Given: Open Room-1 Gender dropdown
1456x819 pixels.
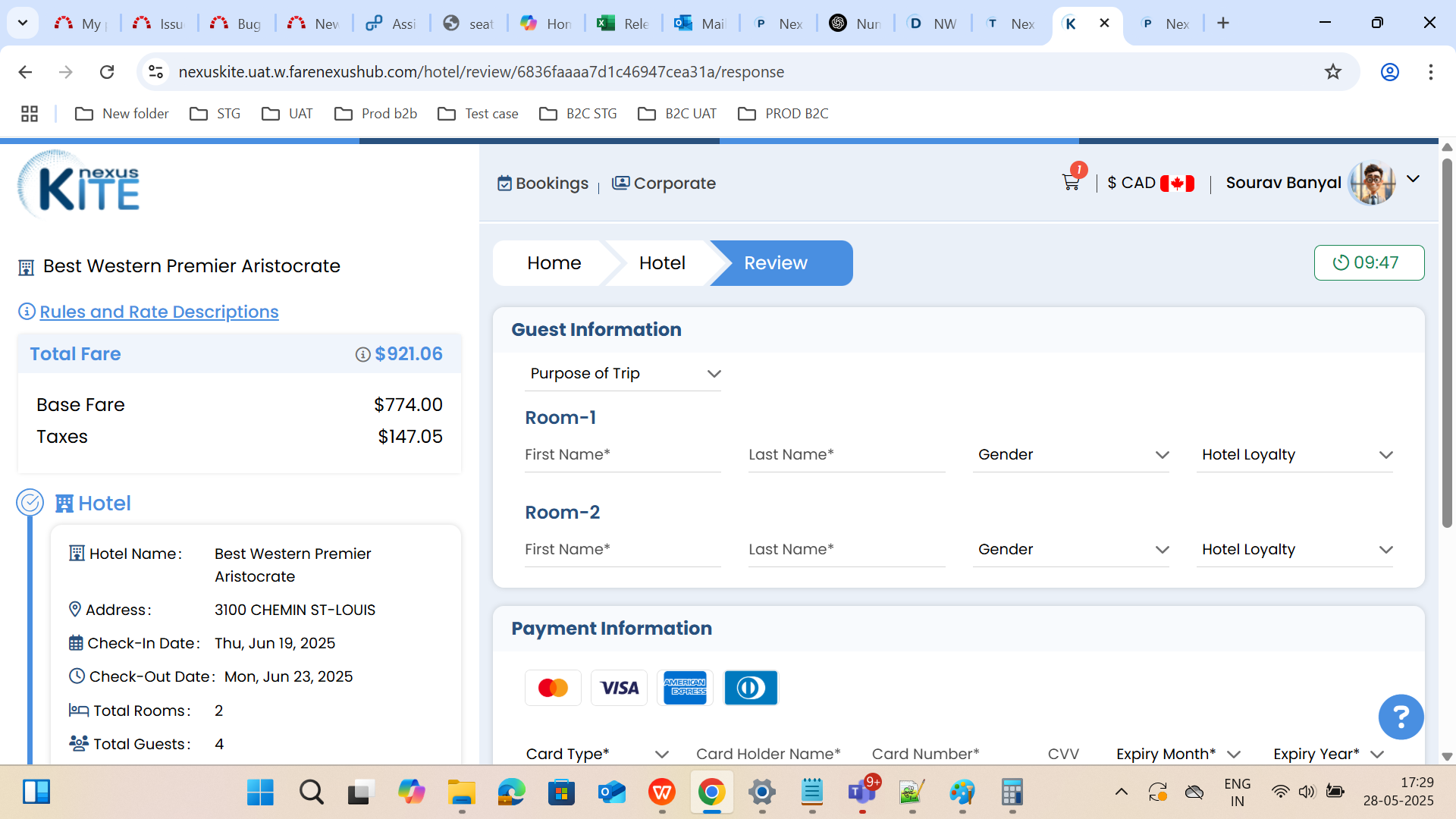Looking at the screenshot, I should [1071, 455].
